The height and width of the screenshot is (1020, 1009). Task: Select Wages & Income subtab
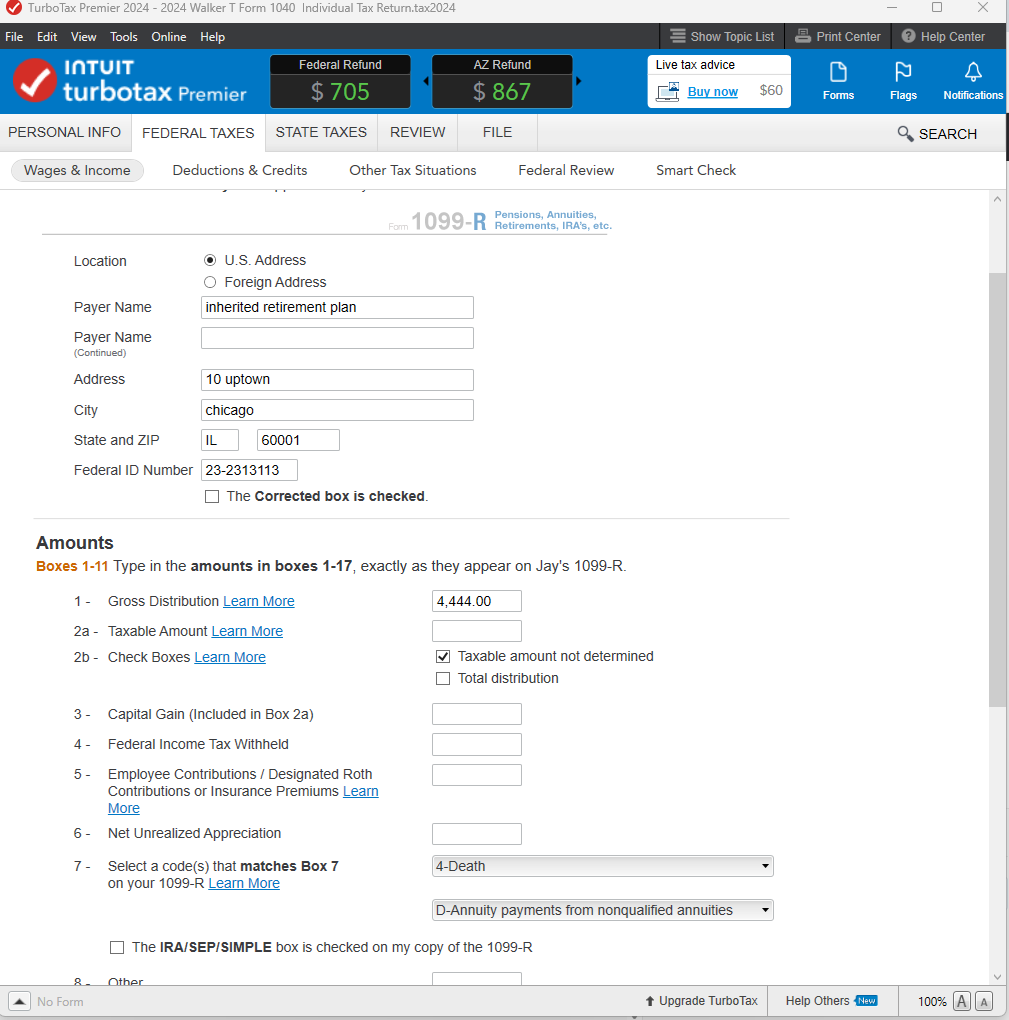(x=77, y=170)
